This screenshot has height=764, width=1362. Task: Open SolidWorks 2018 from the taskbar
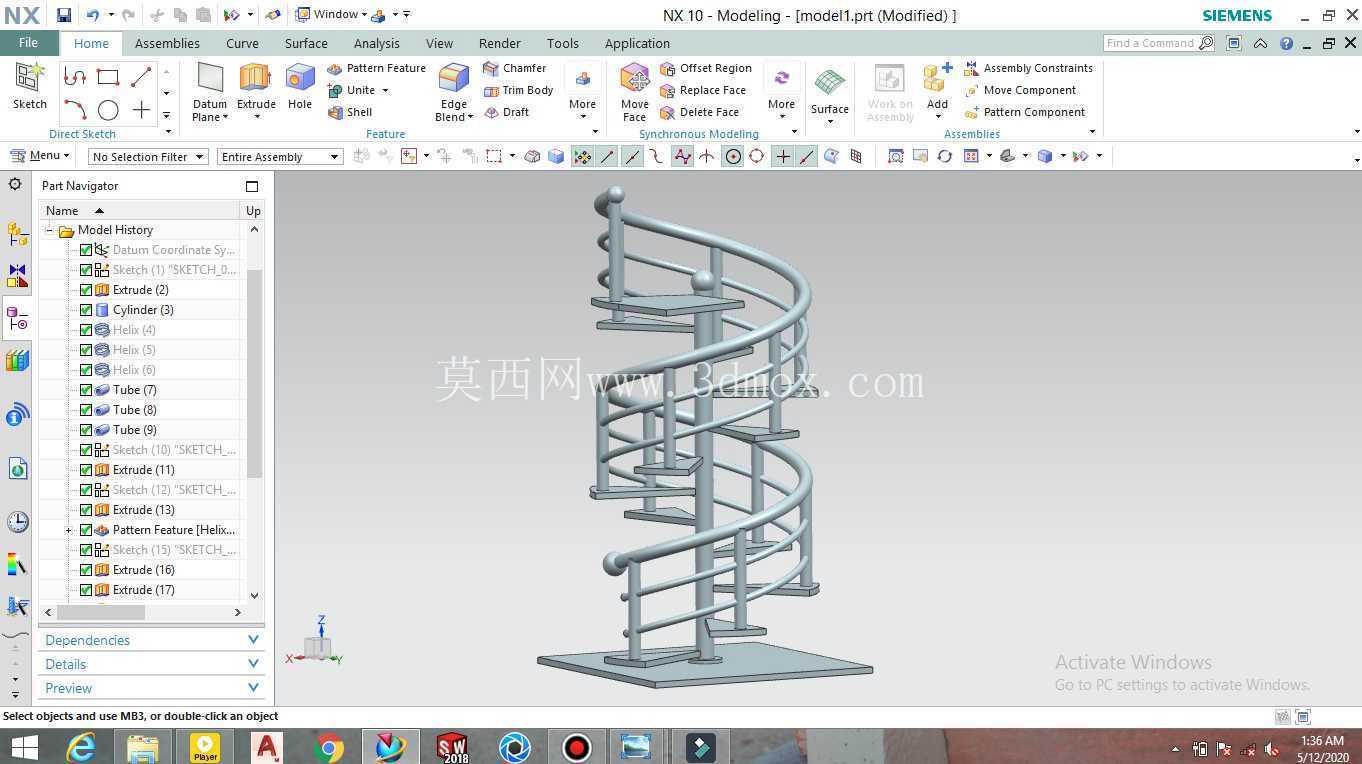pyautogui.click(x=452, y=747)
